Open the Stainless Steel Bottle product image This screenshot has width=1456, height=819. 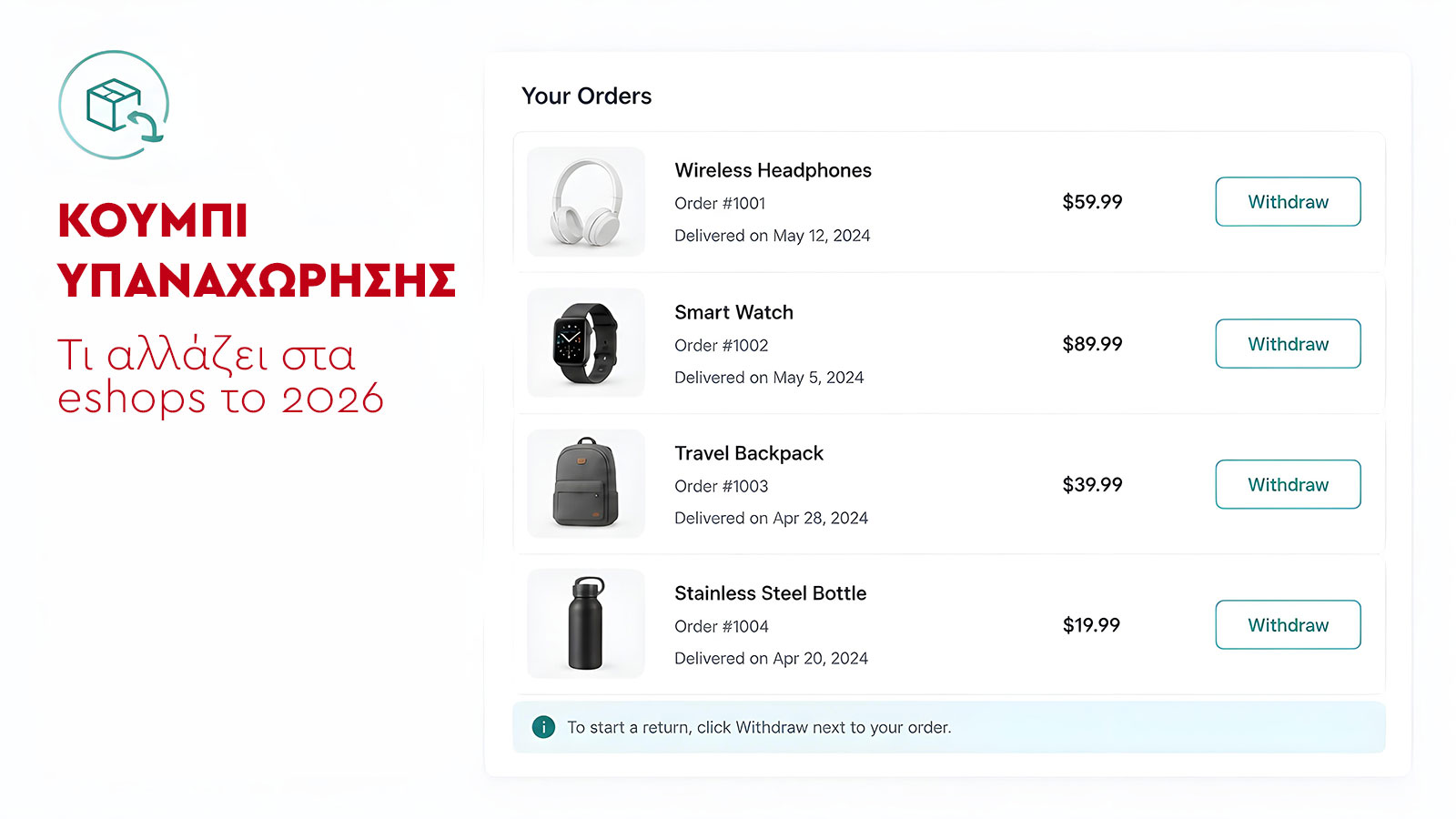(586, 624)
